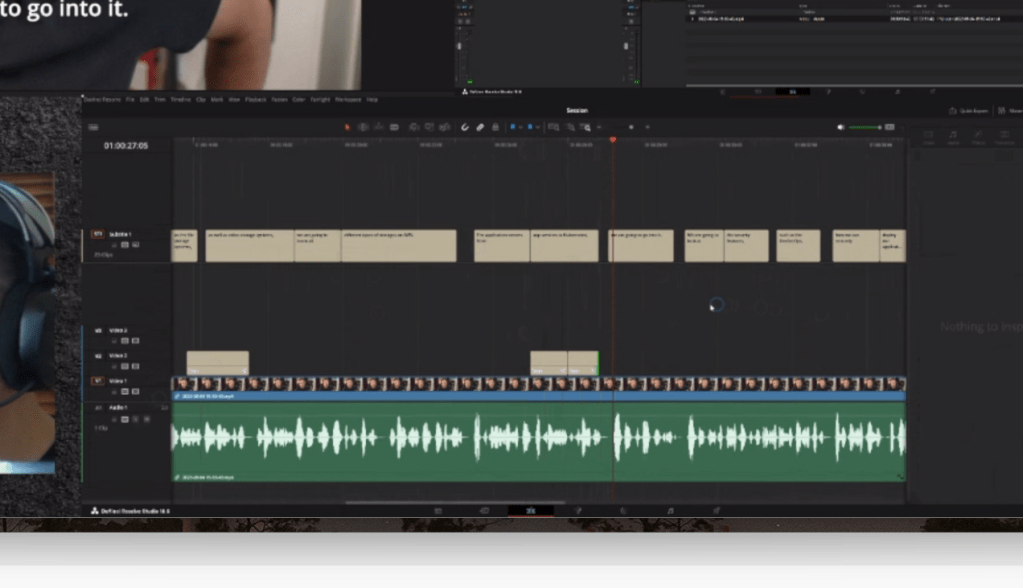Viewport: 1023px width, 588px height.
Task: Click the Detail zoom icon
Action: coord(571,127)
